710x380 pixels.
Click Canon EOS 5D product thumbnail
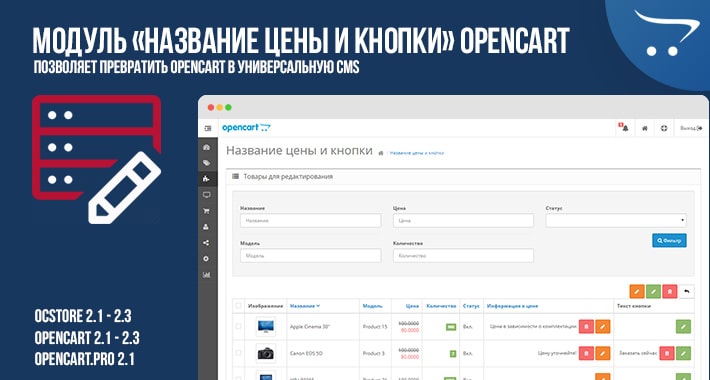coord(265,353)
